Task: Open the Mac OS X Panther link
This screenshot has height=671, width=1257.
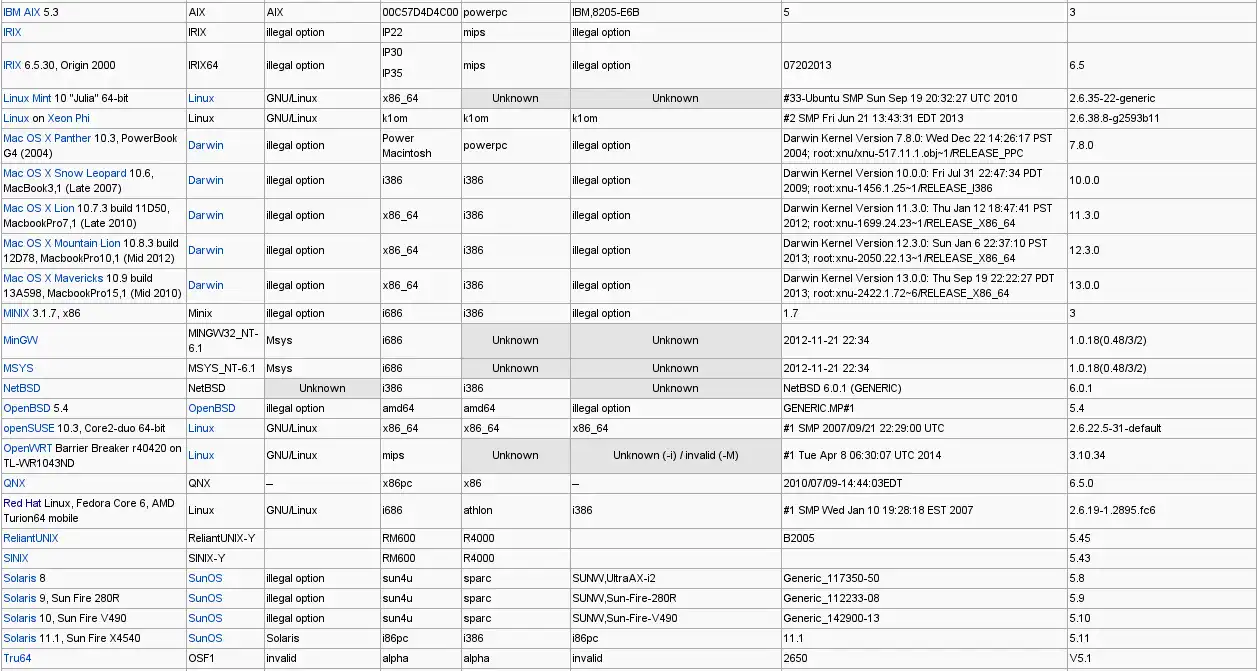Action: (47, 138)
